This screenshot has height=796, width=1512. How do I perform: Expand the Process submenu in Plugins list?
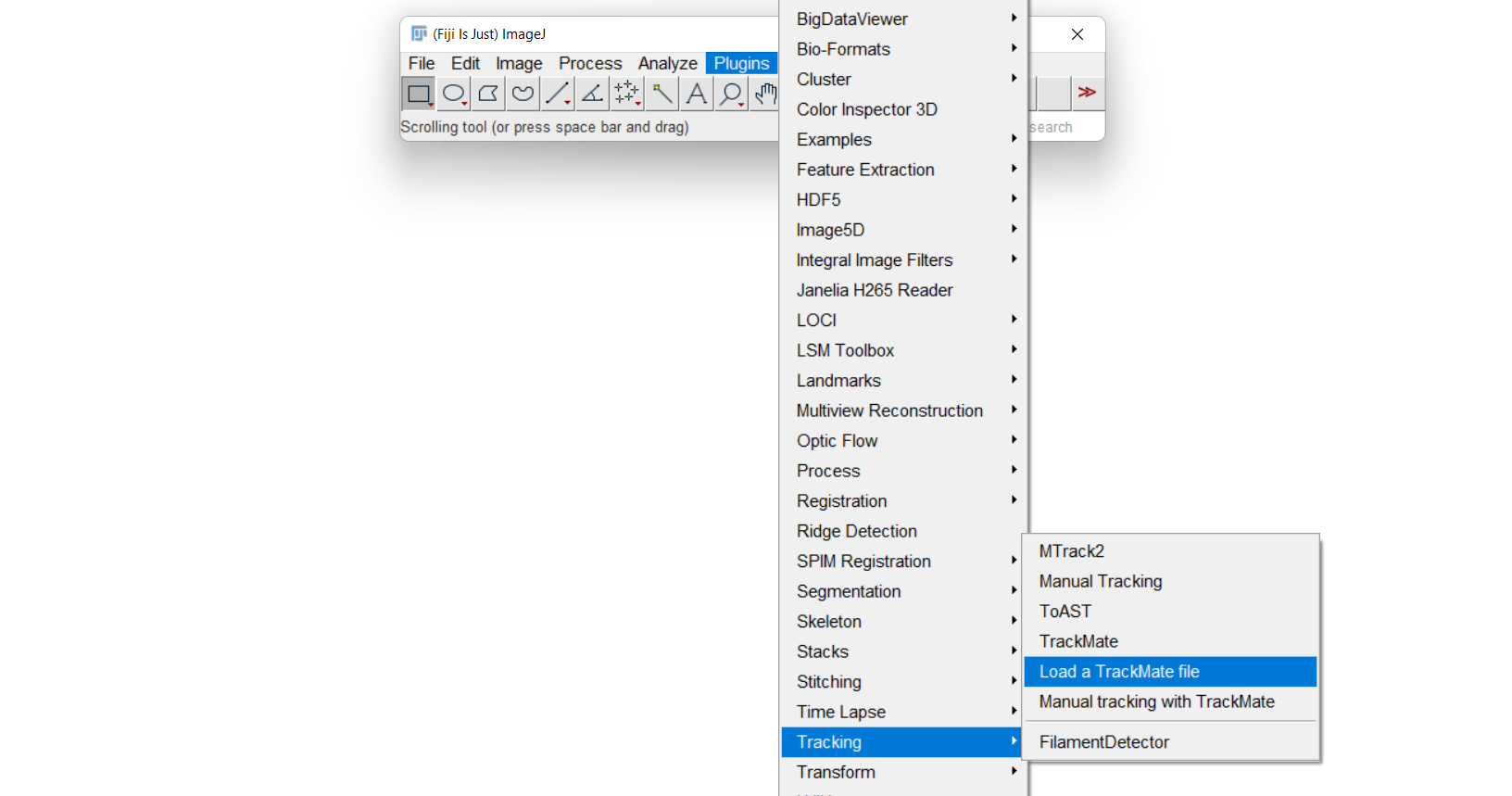coord(903,471)
